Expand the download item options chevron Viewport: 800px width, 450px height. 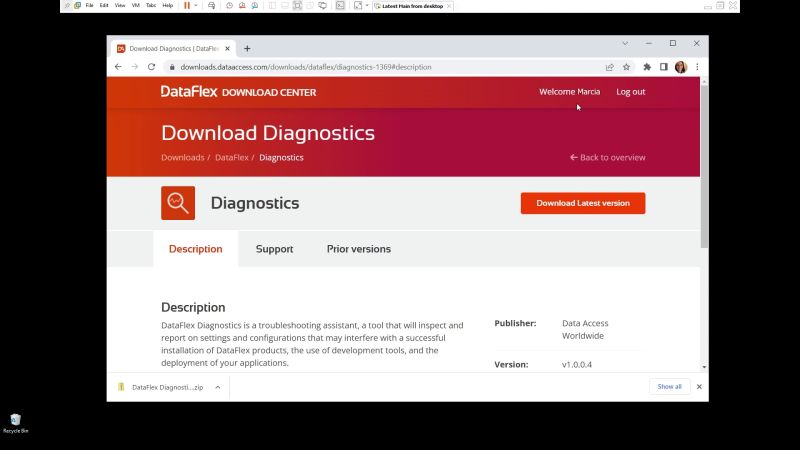pos(218,387)
